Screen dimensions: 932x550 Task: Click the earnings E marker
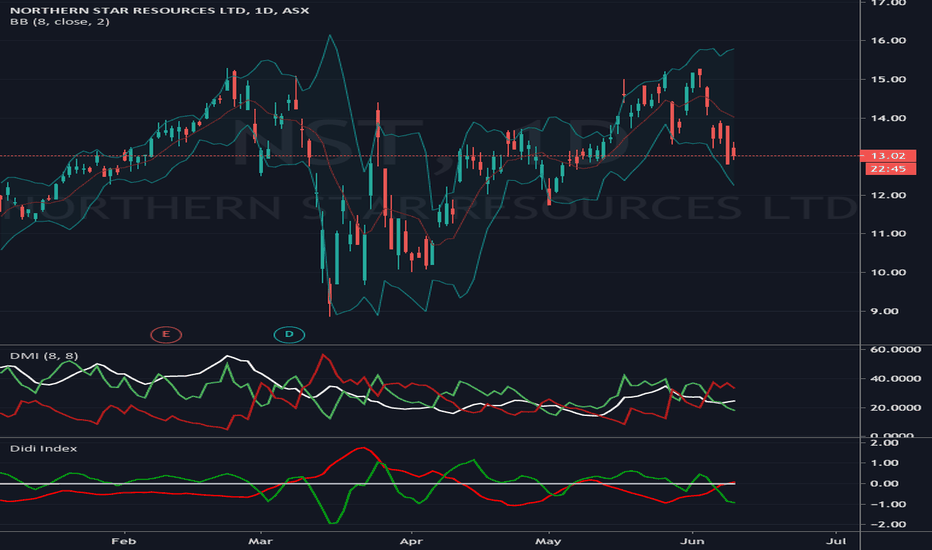coord(166,334)
